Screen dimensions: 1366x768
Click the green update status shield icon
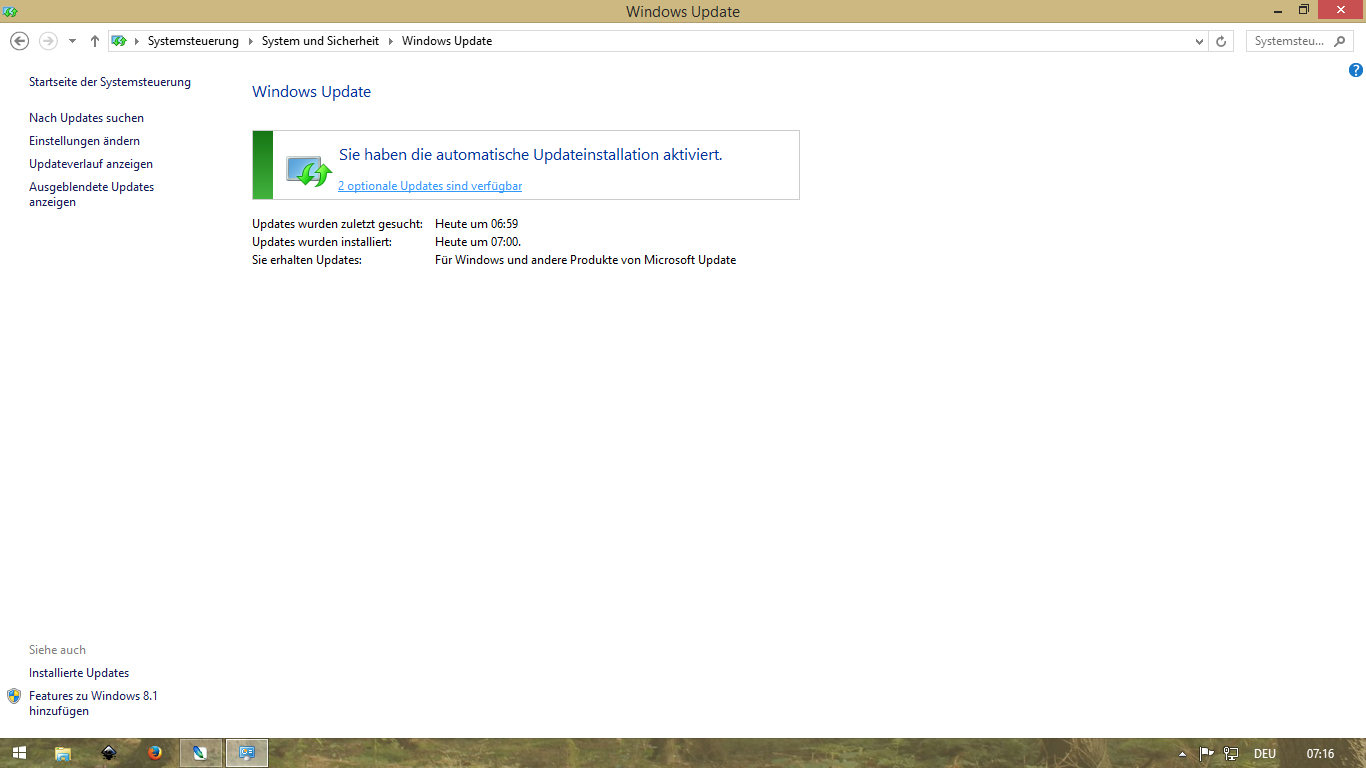(x=308, y=170)
